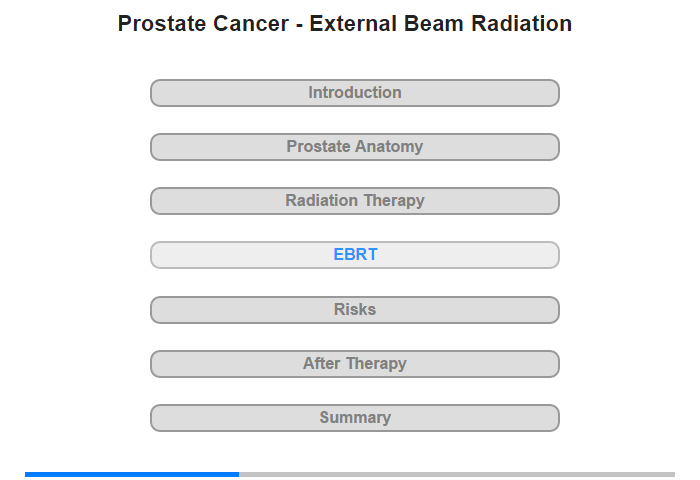Click the blue EBRT text label
The width and height of the screenshot is (700, 480).
click(355, 255)
